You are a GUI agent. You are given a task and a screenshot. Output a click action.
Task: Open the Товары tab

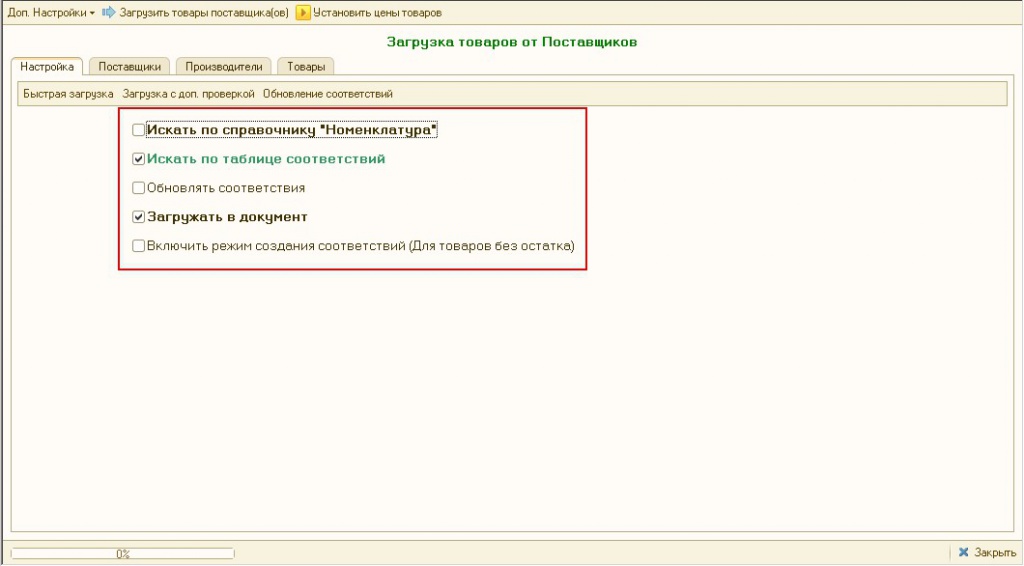tap(306, 67)
